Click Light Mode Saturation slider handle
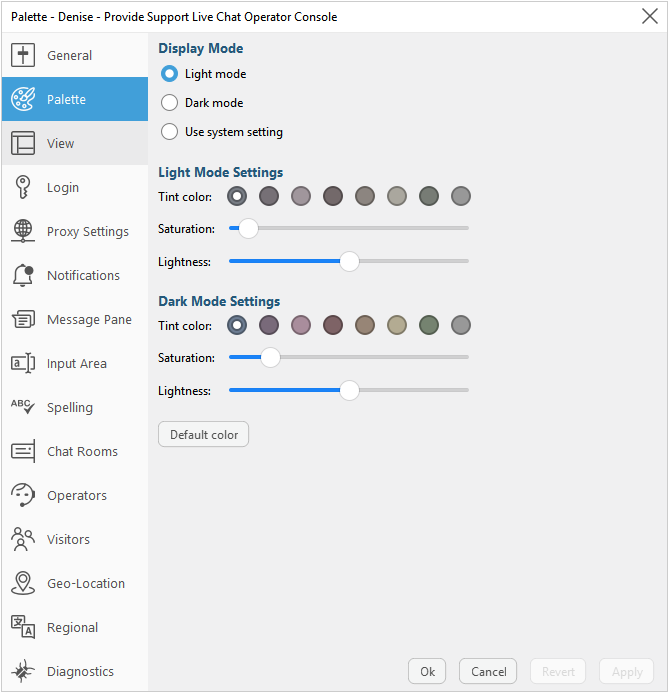The height and width of the screenshot is (693, 669). pos(248,228)
